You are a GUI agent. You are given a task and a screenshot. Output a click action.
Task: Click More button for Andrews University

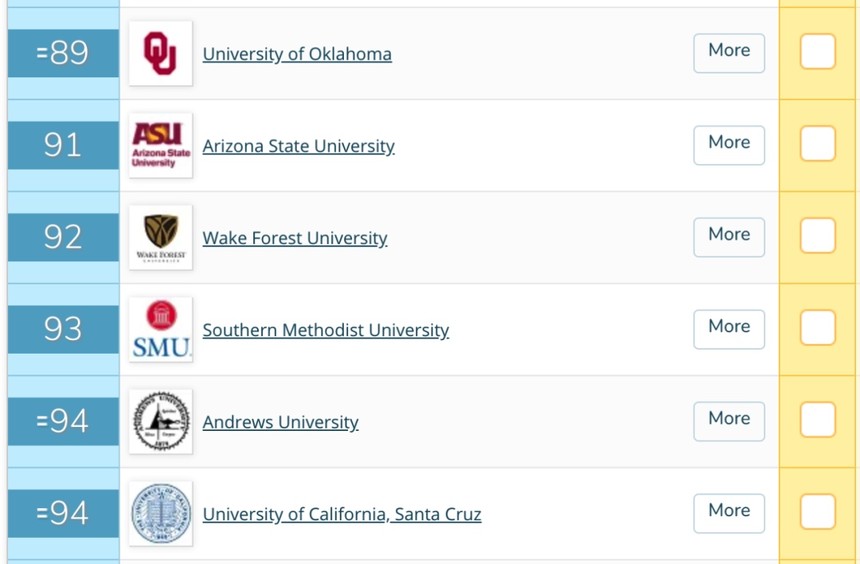(x=729, y=421)
